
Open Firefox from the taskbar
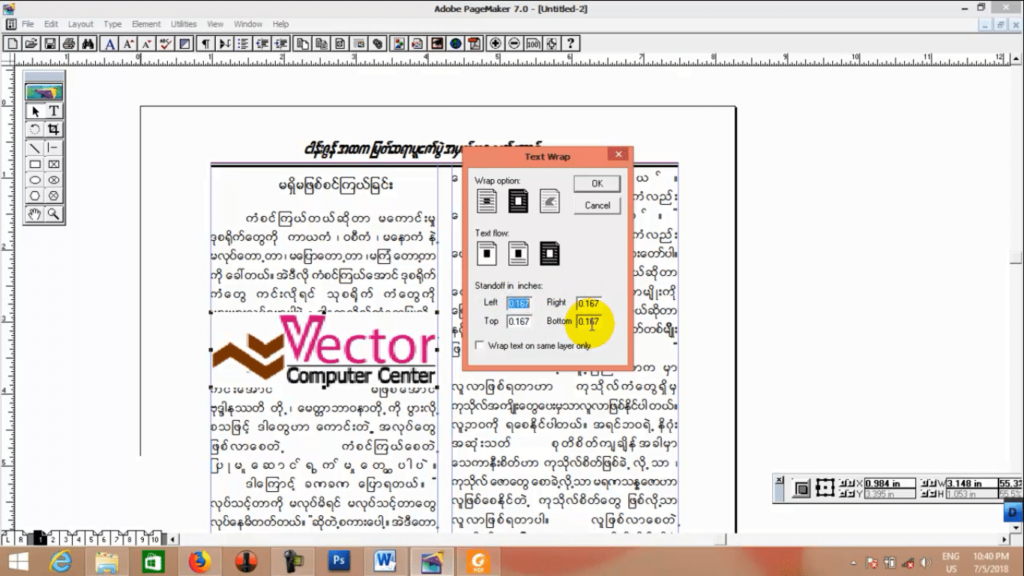point(199,561)
